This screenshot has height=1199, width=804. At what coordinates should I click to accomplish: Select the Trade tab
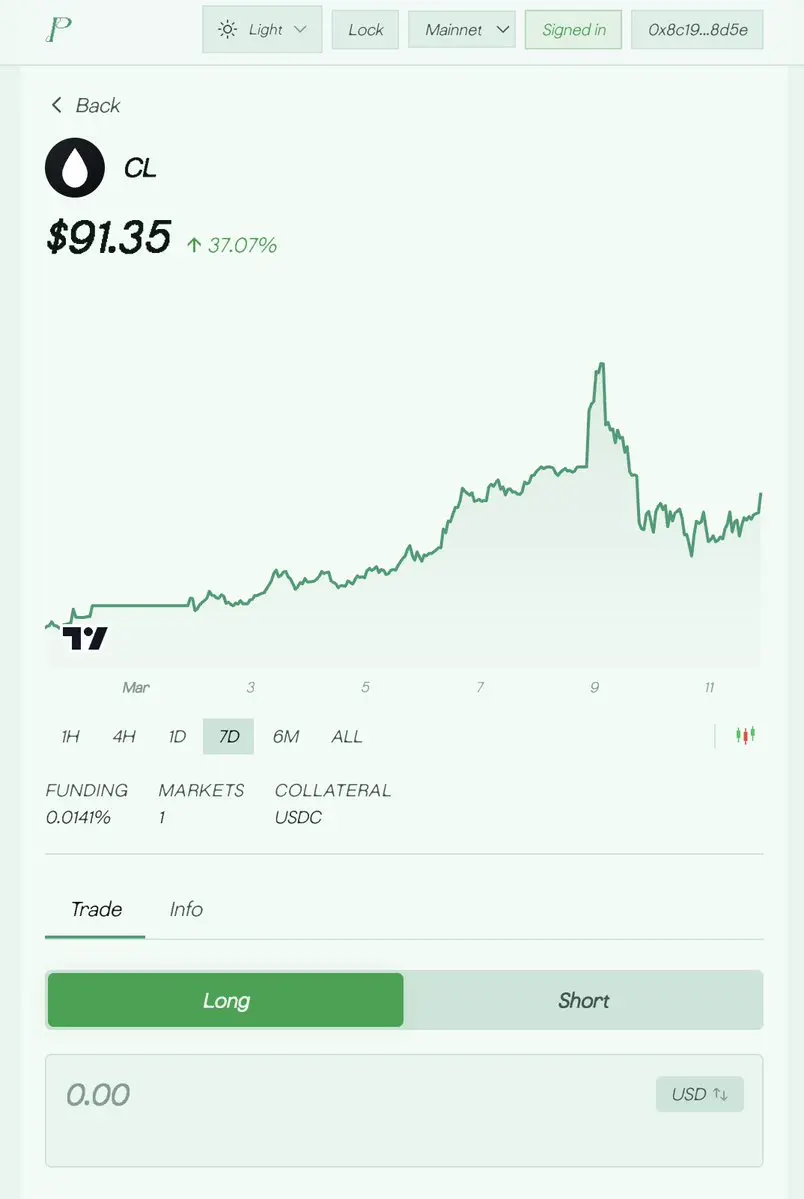[96, 909]
